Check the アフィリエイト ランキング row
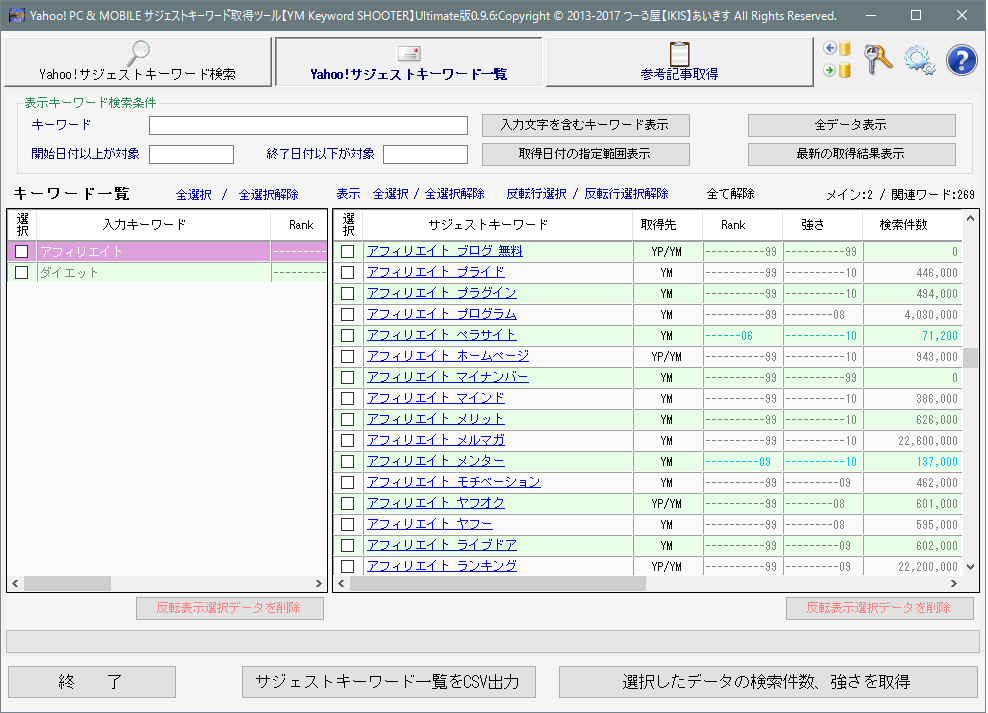The width and height of the screenshot is (988, 713). pyautogui.click(x=347, y=566)
